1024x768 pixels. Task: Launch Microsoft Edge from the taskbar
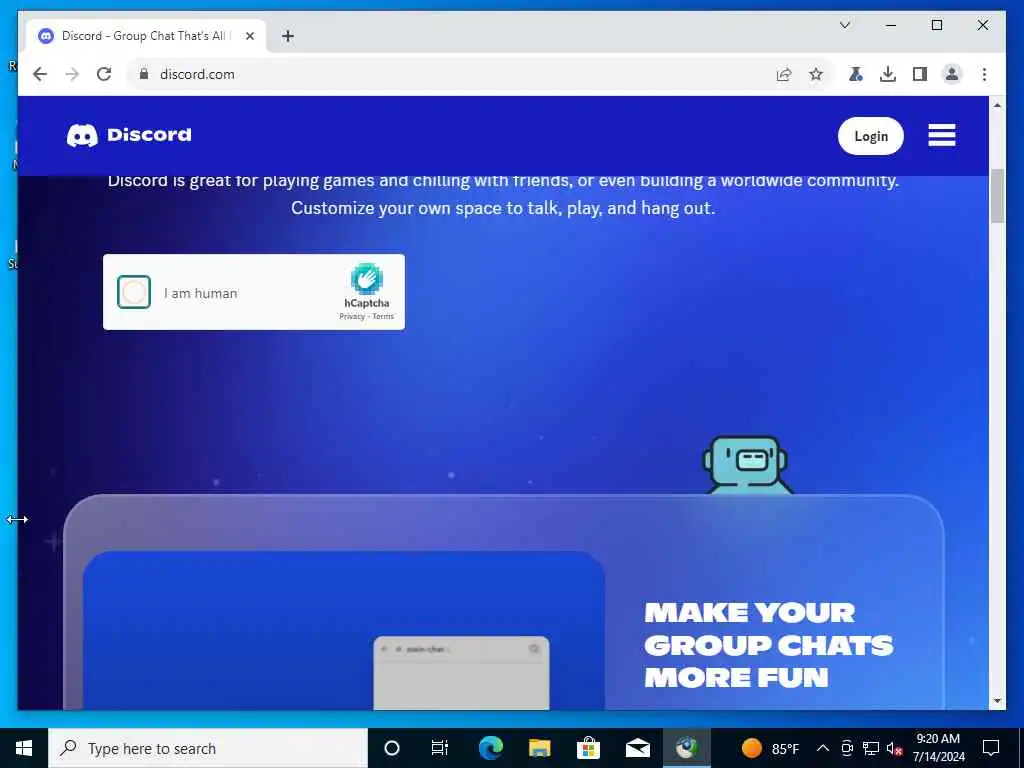[490, 748]
